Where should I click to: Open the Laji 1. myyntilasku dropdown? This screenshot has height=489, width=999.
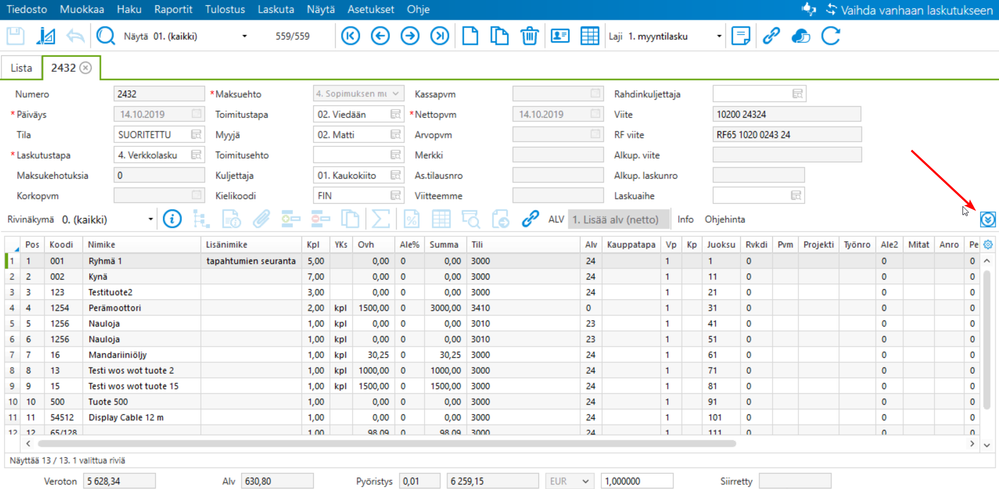point(718,36)
